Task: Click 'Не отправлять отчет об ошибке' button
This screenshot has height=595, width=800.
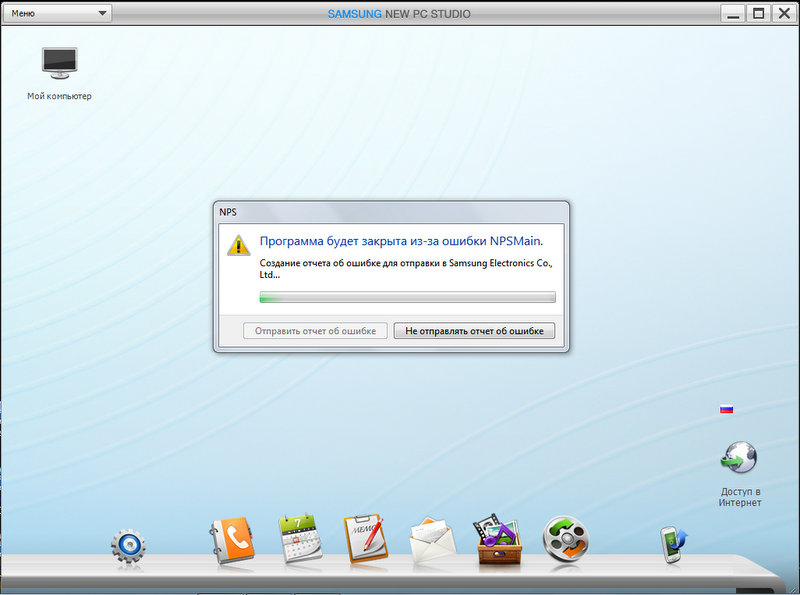Action: 474,331
